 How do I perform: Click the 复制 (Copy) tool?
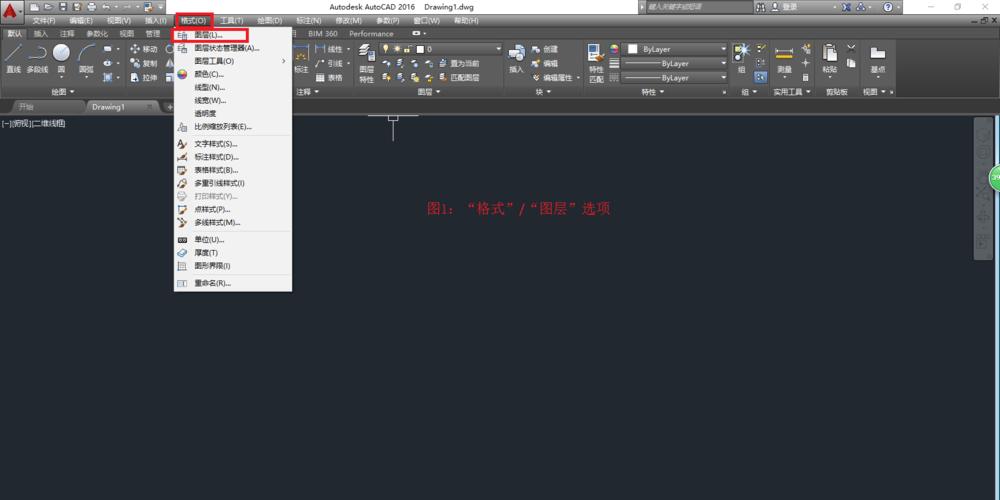[143, 63]
